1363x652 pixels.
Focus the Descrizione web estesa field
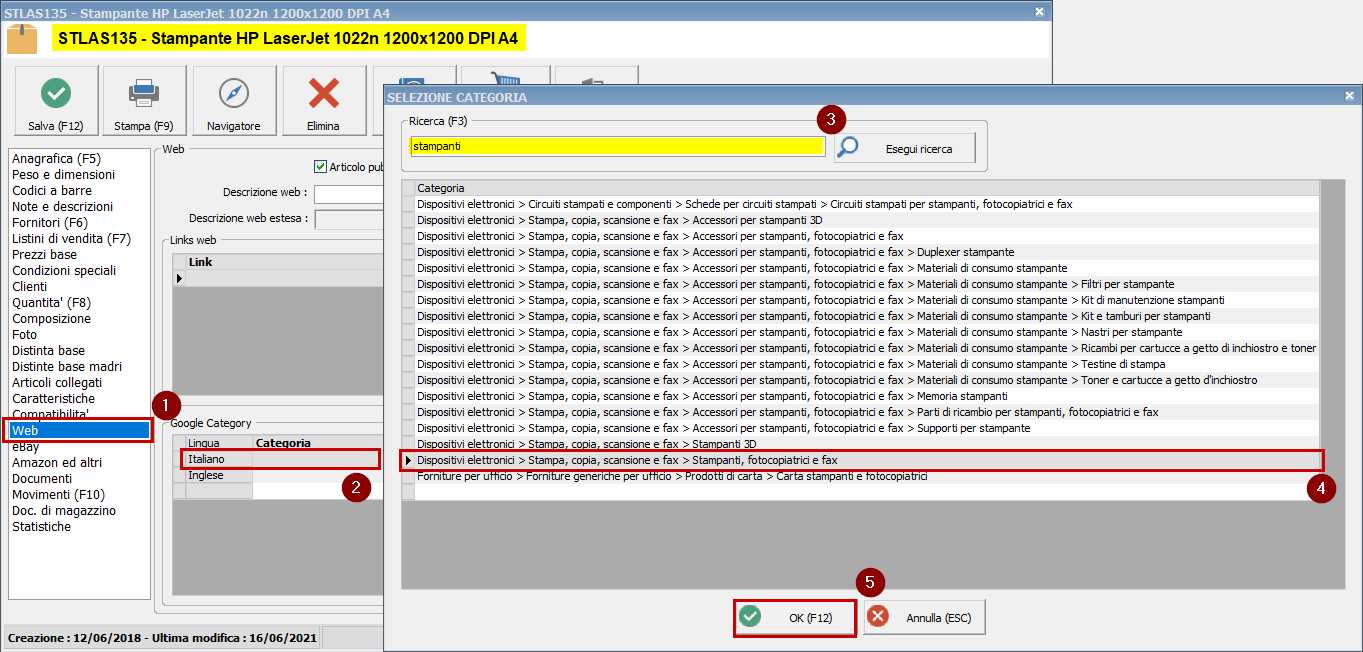pyautogui.click(x=349, y=219)
